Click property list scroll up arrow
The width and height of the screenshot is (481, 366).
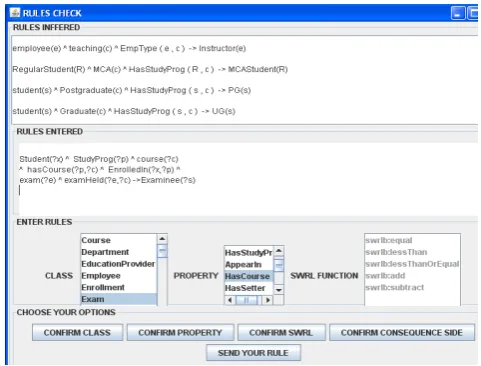pos(279,250)
